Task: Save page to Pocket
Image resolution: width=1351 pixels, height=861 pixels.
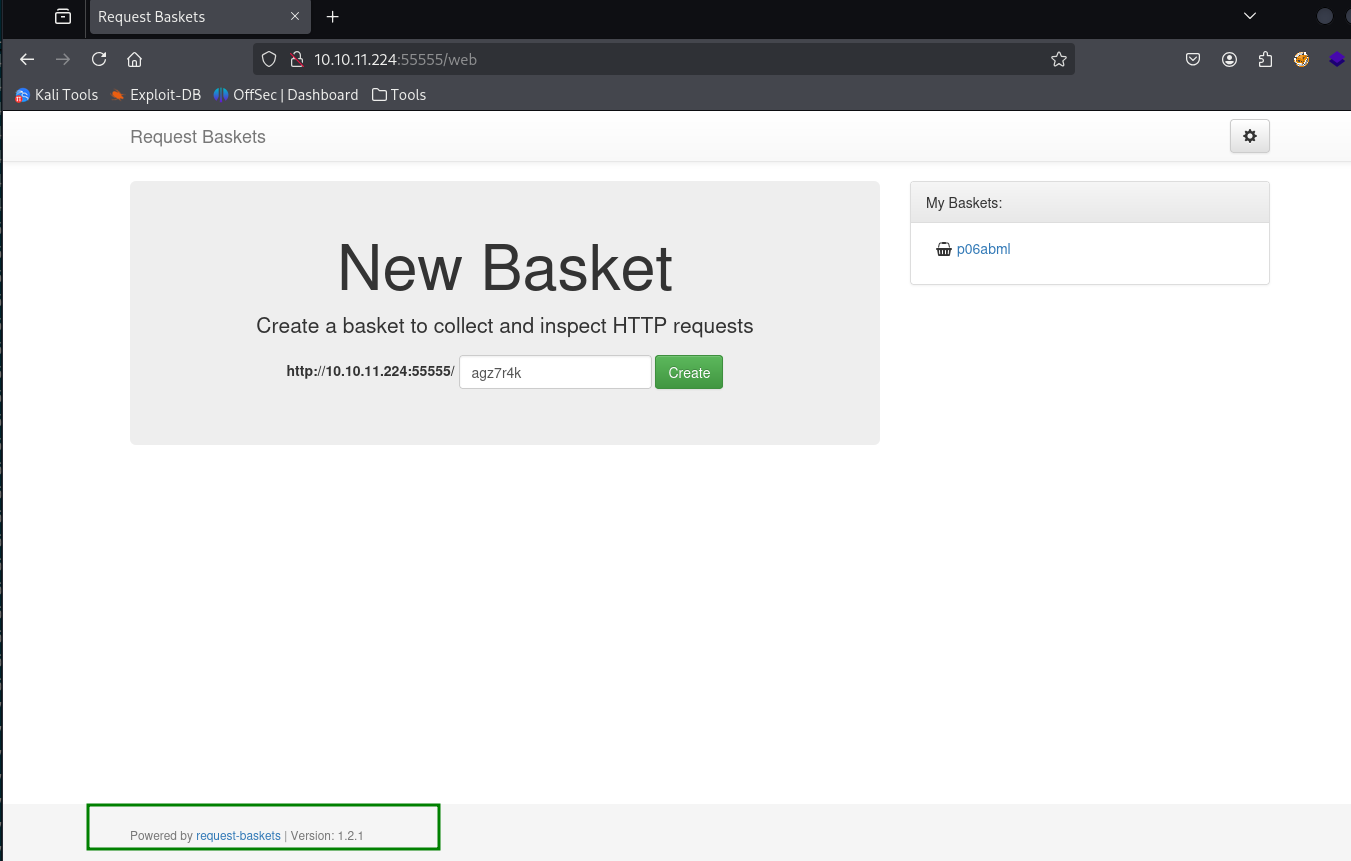Action: [1193, 59]
